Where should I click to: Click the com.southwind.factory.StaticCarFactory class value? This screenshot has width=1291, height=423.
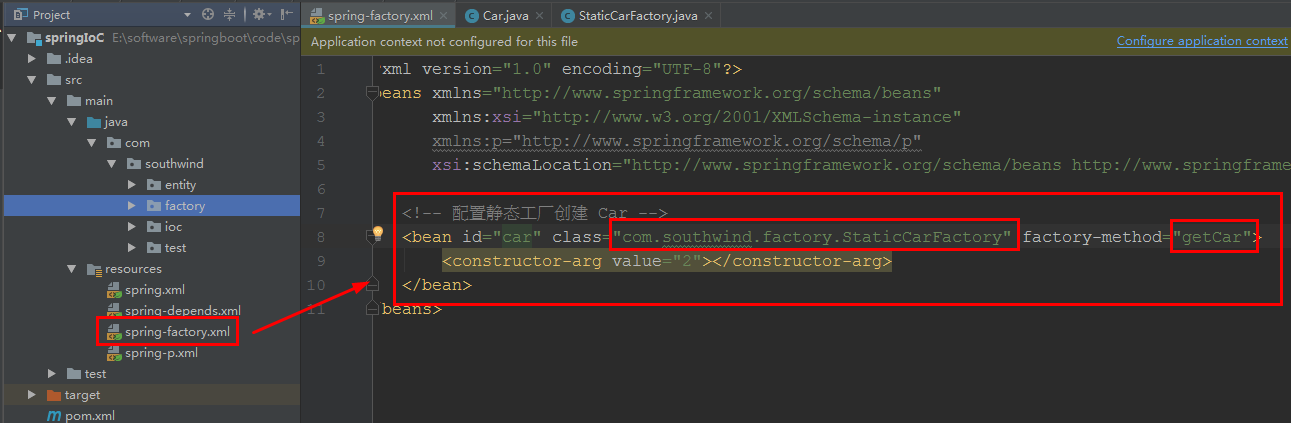click(813, 237)
